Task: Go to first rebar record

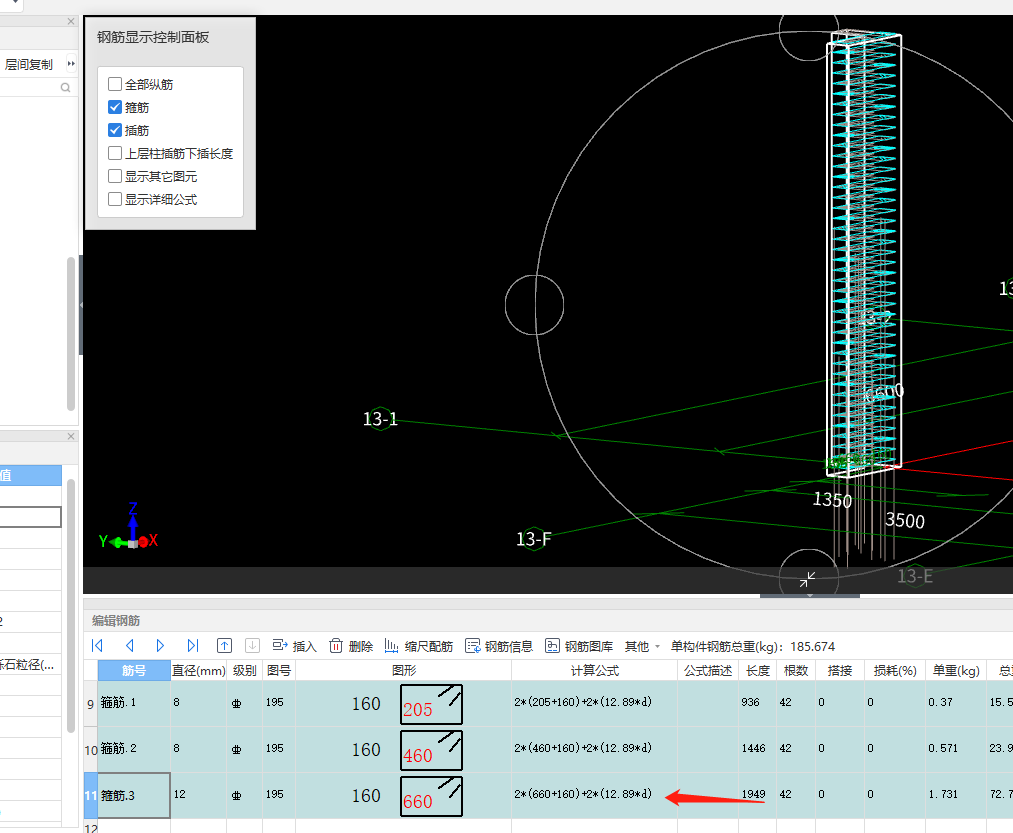Action: point(98,646)
